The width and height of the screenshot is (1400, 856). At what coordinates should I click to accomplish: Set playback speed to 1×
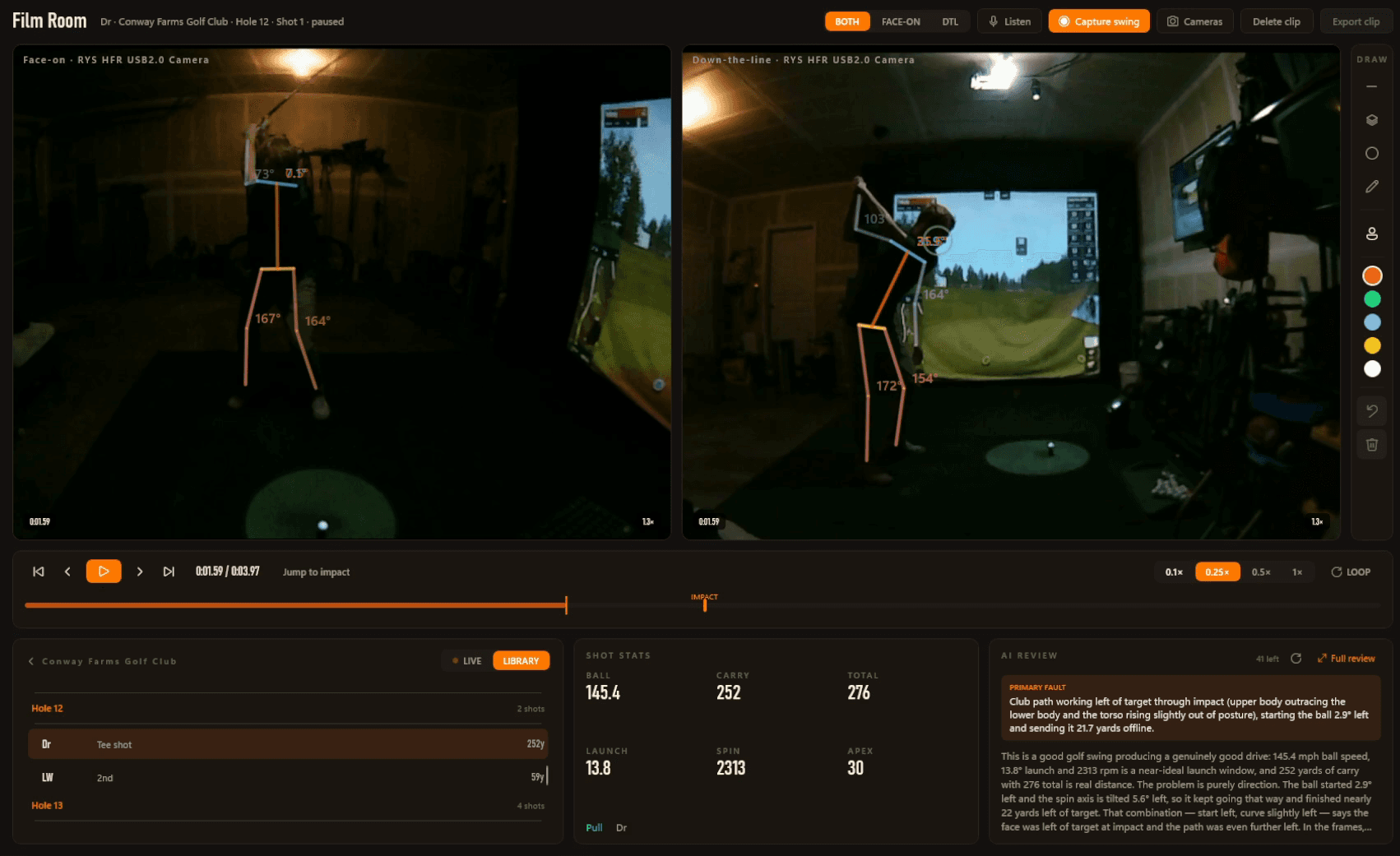[x=1297, y=572]
